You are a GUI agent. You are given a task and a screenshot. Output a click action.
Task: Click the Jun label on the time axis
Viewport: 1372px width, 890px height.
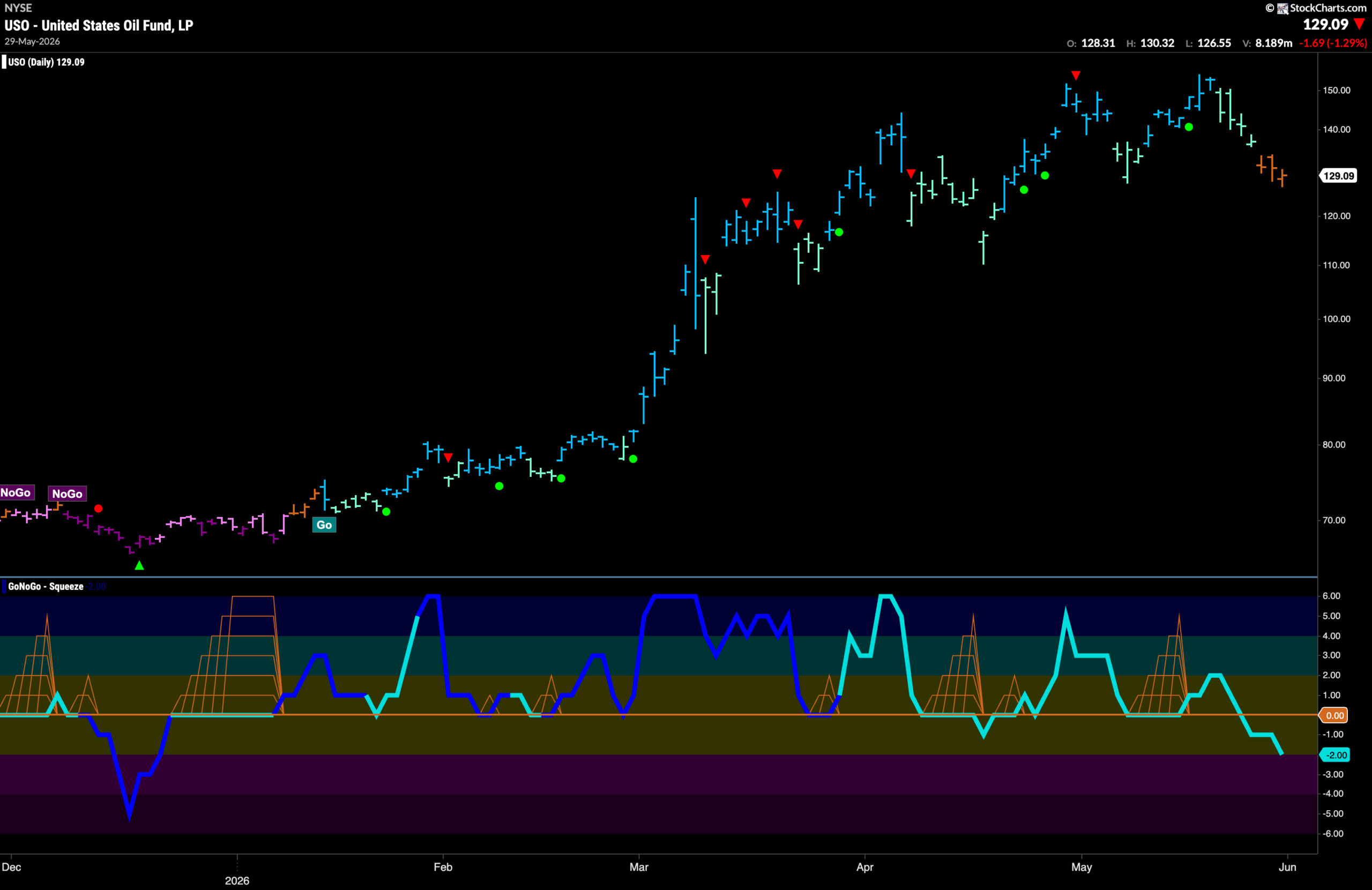1287,867
